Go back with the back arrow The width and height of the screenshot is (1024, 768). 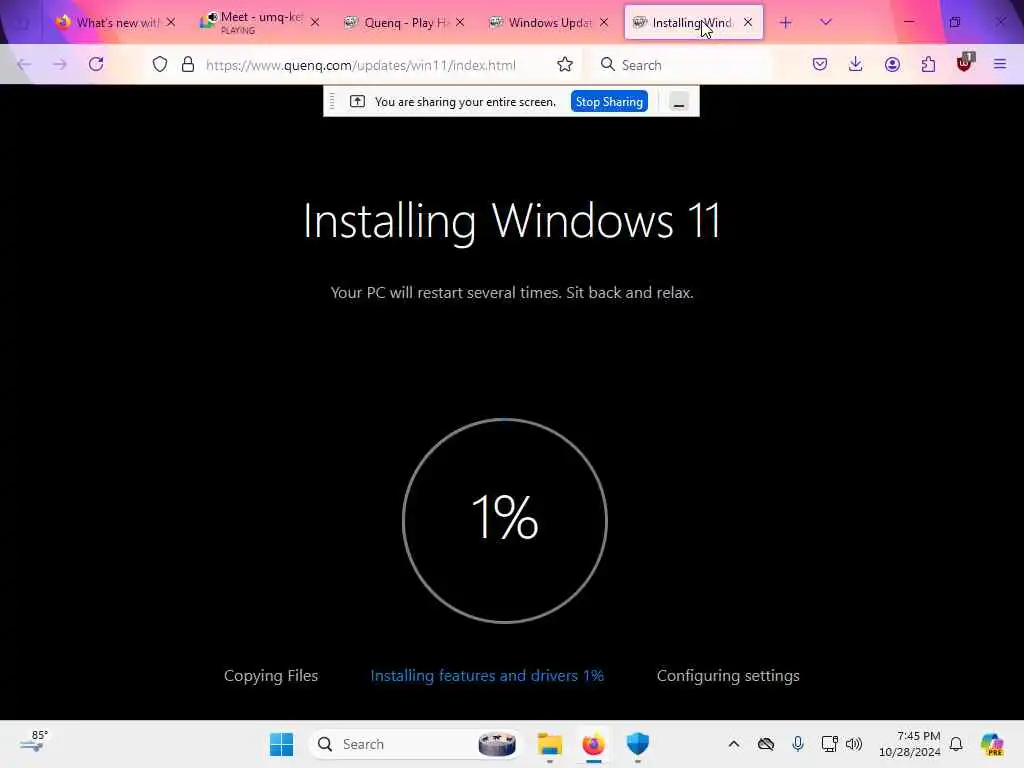pos(24,64)
